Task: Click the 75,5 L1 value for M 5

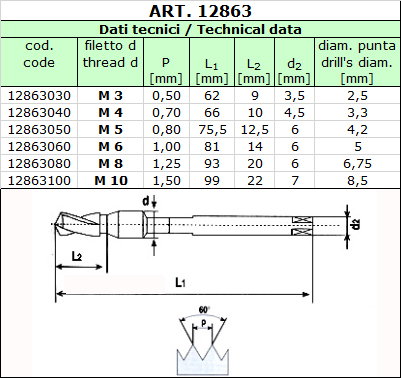Action: (212, 130)
